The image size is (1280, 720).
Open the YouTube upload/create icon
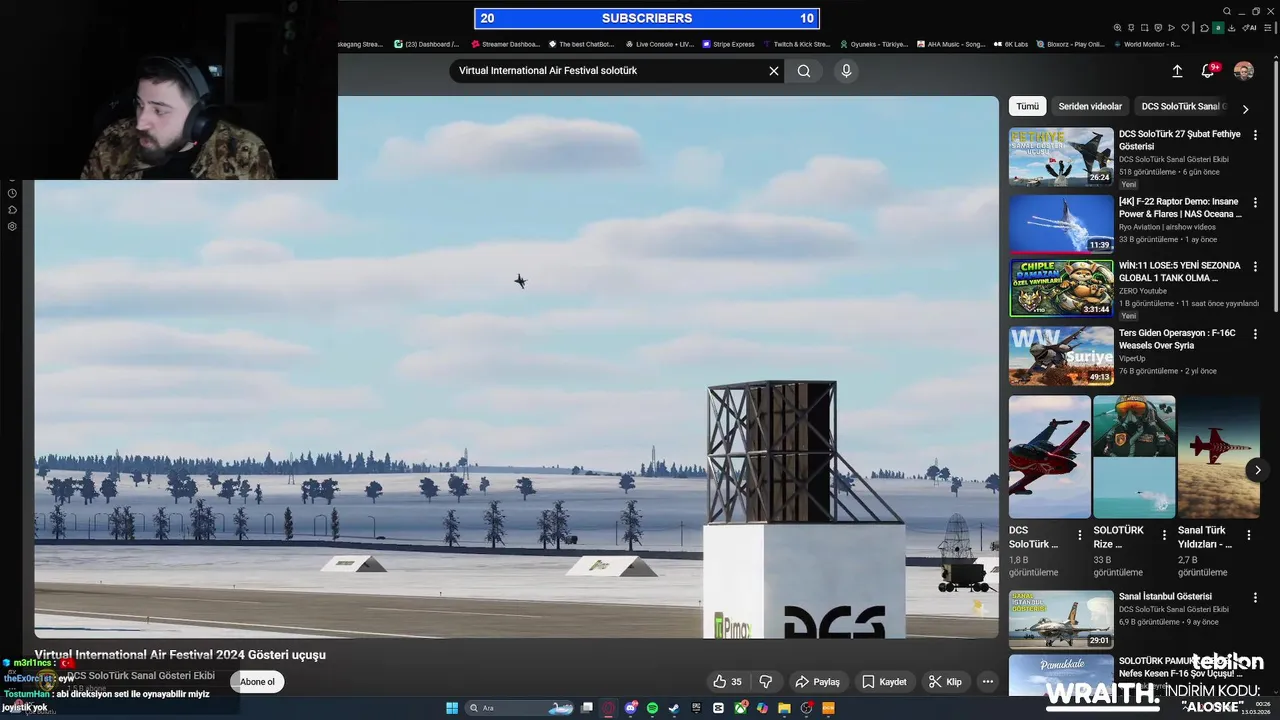coord(1177,71)
